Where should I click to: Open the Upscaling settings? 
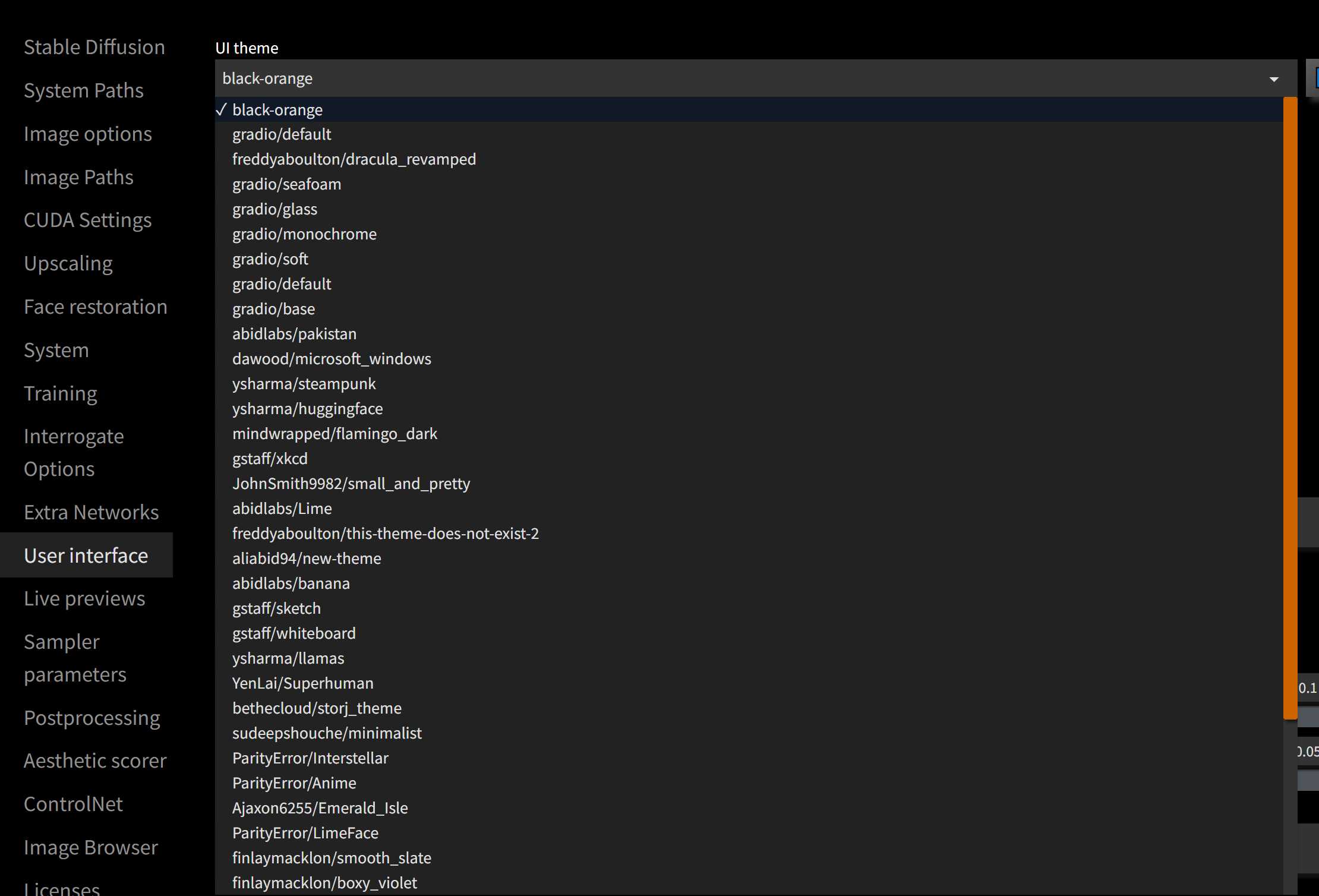[68, 264]
